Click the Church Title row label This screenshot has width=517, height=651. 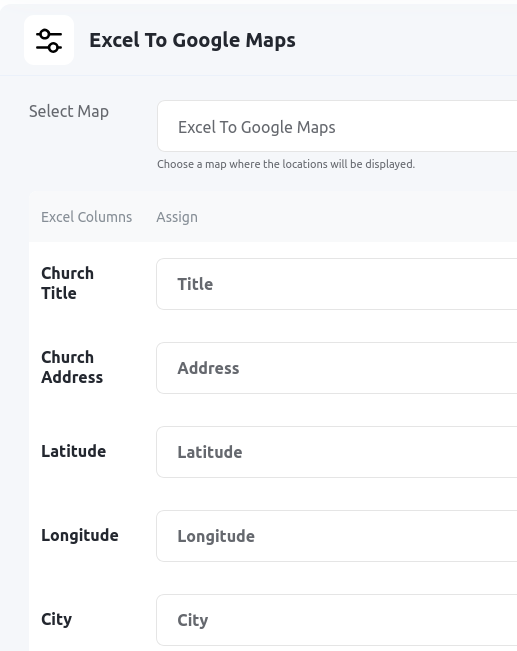point(67,283)
